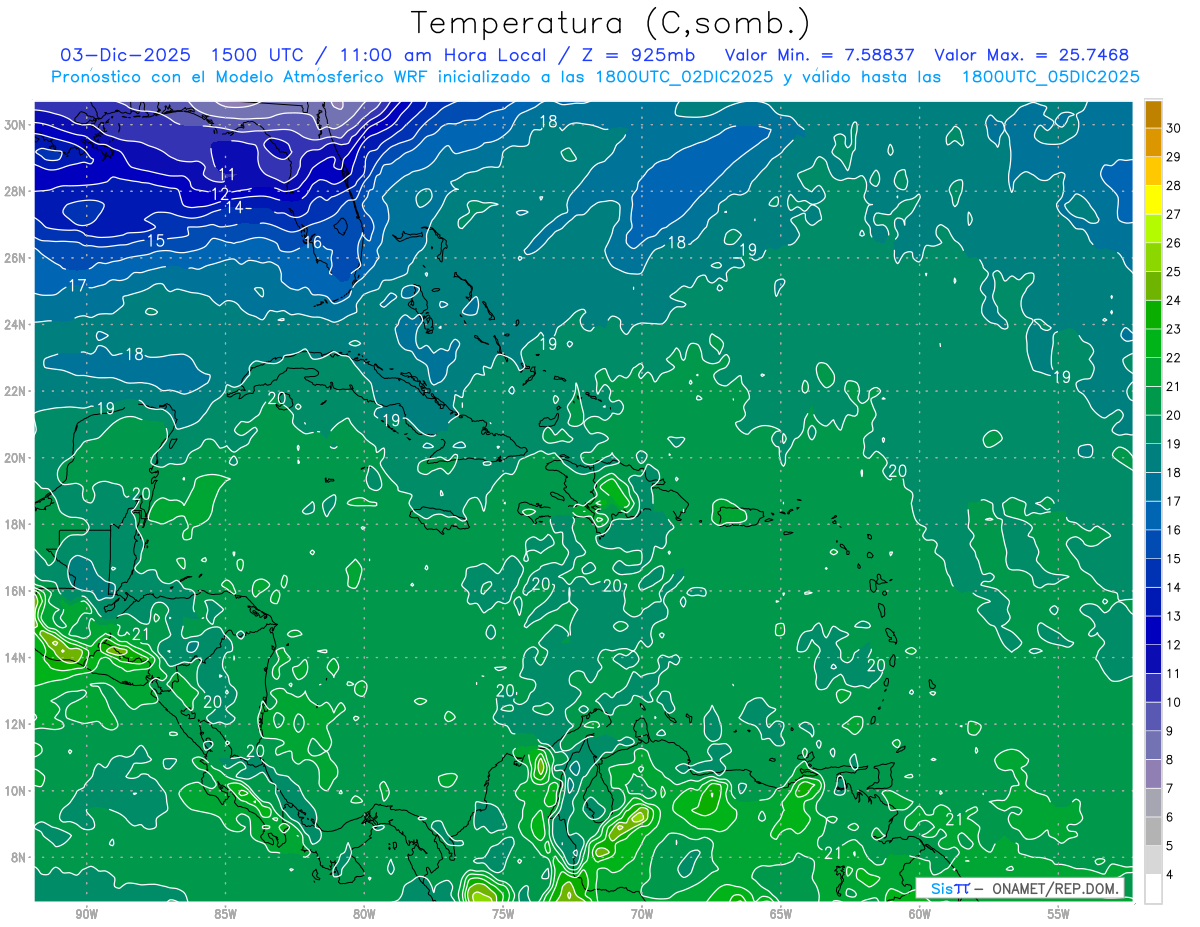Screen dimensions: 1200x927
Task: Click the color legend value 13
Action: click(x=1174, y=616)
